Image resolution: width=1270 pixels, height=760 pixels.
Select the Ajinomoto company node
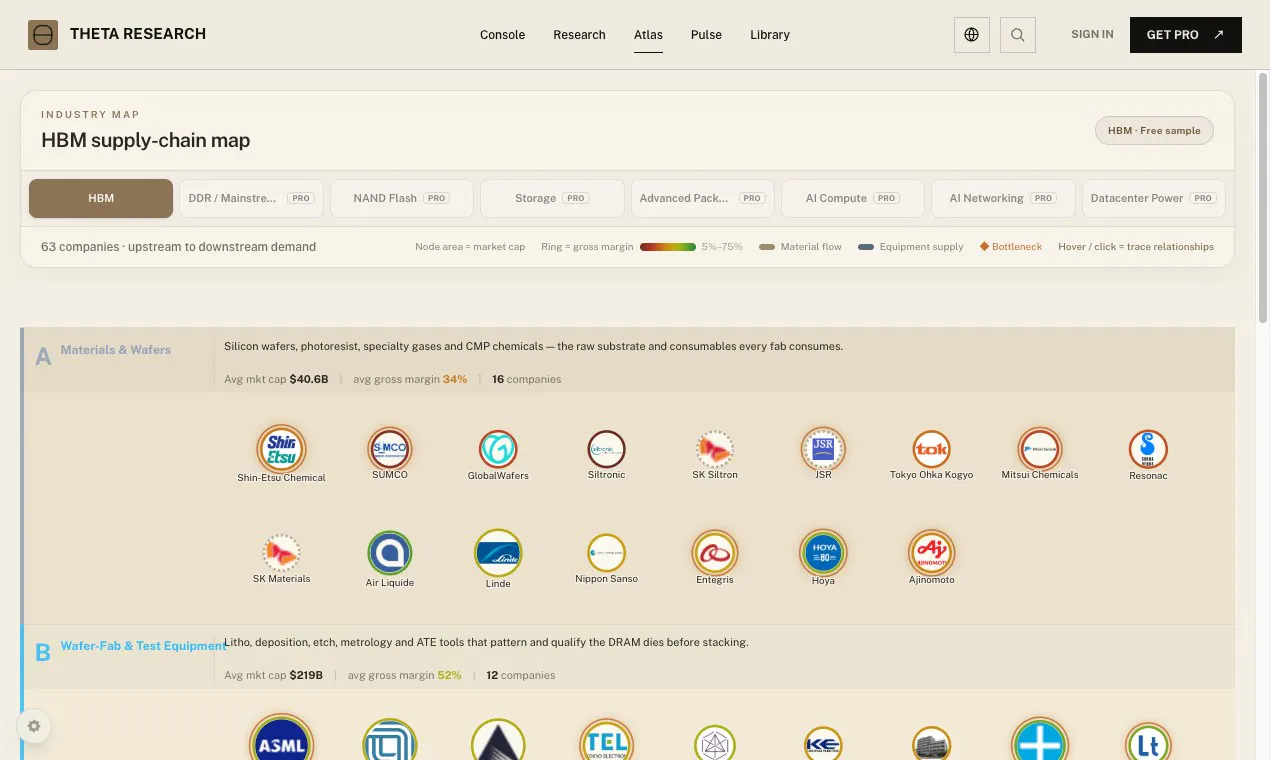931,553
